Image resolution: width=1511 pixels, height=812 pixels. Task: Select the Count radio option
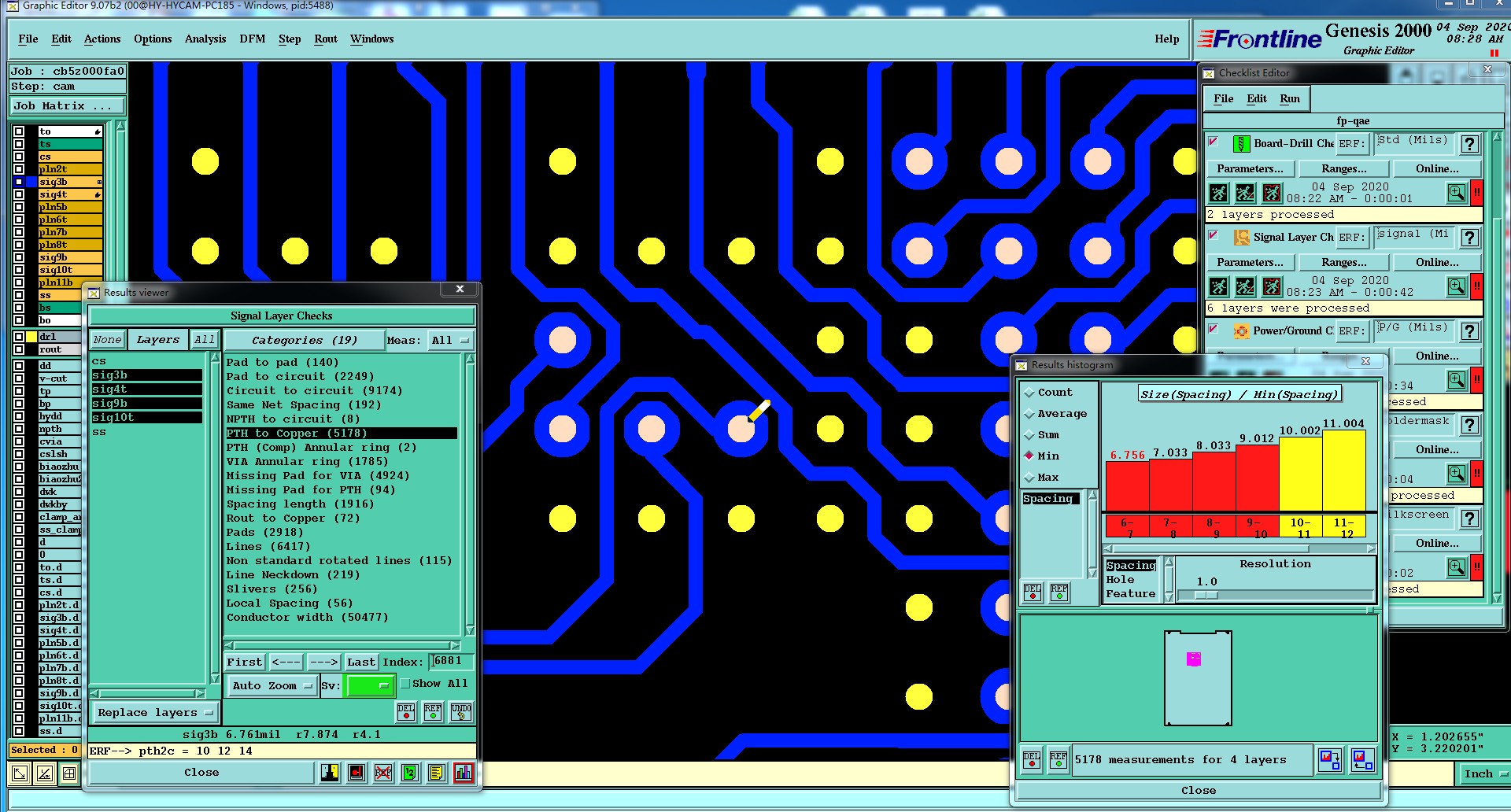tap(1029, 393)
